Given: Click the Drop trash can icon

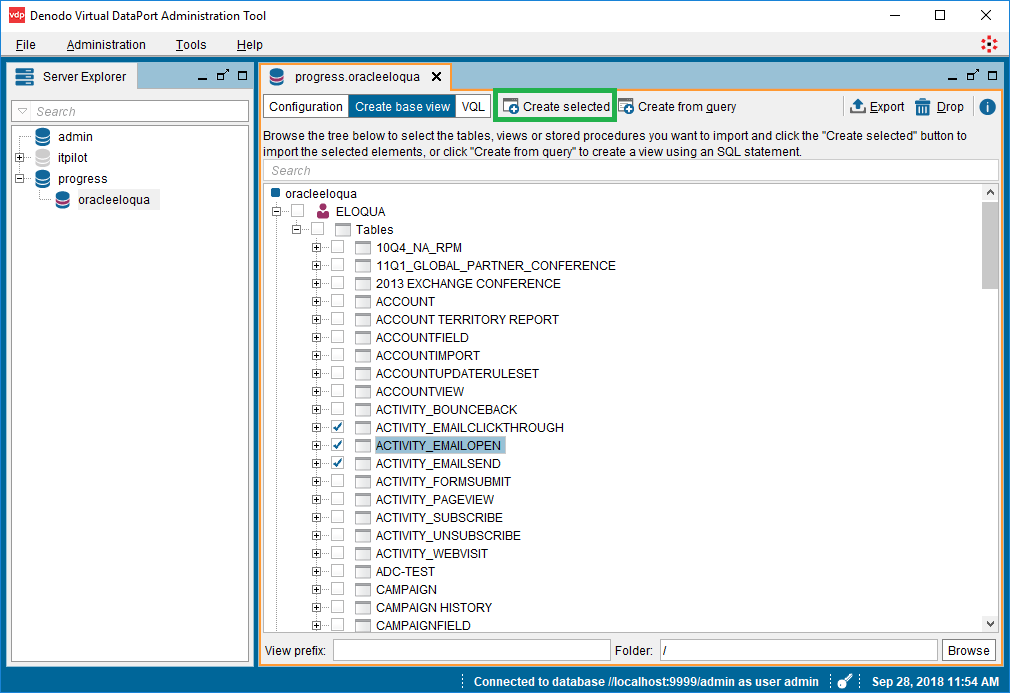Looking at the screenshot, I should (923, 107).
